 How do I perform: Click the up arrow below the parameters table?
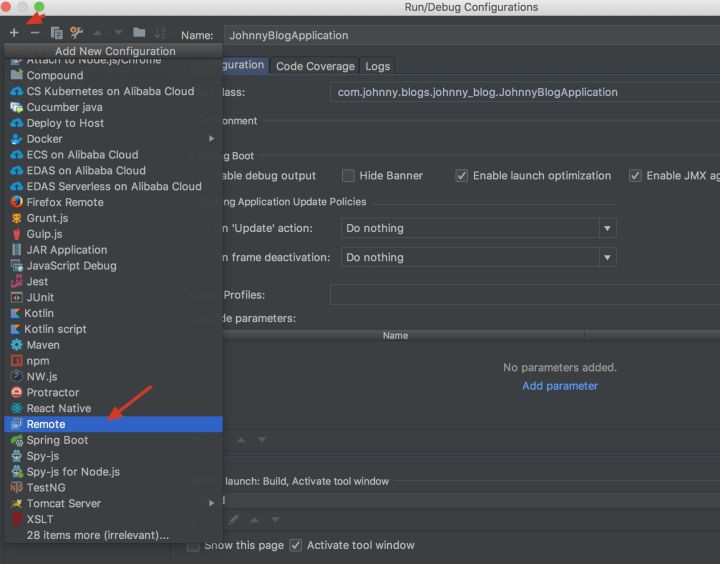241,440
